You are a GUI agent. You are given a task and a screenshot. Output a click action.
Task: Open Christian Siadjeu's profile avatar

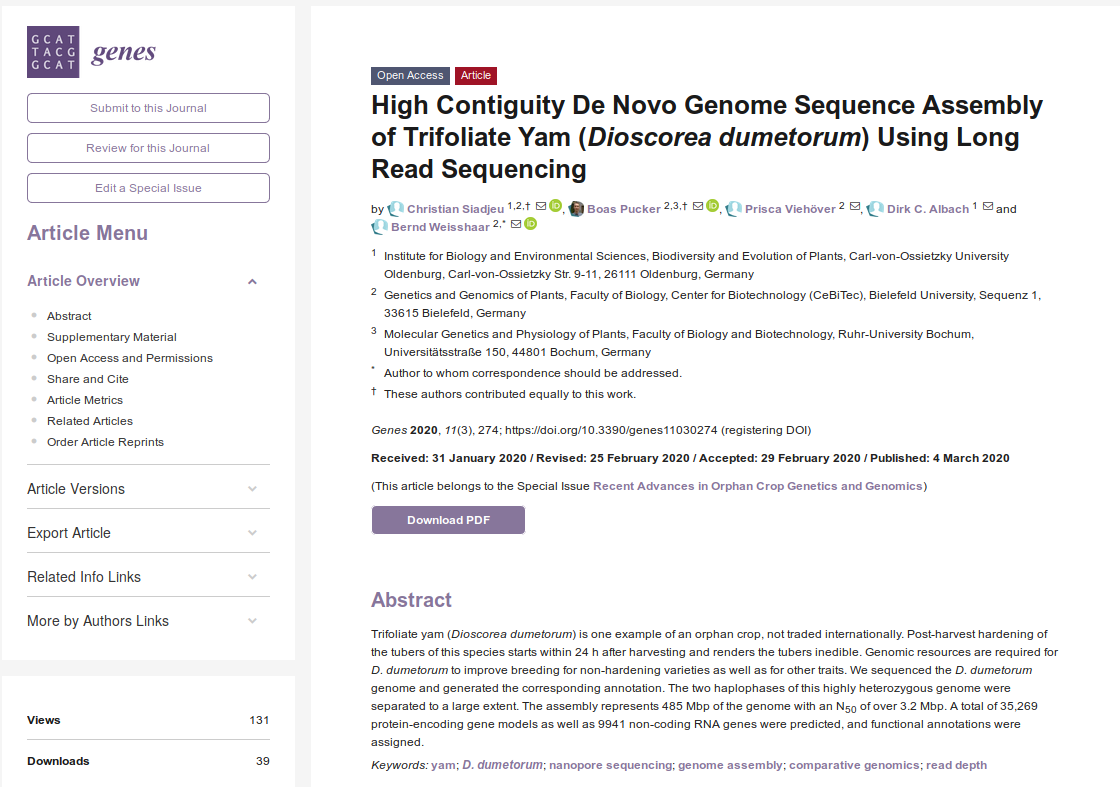coord(396,209)
